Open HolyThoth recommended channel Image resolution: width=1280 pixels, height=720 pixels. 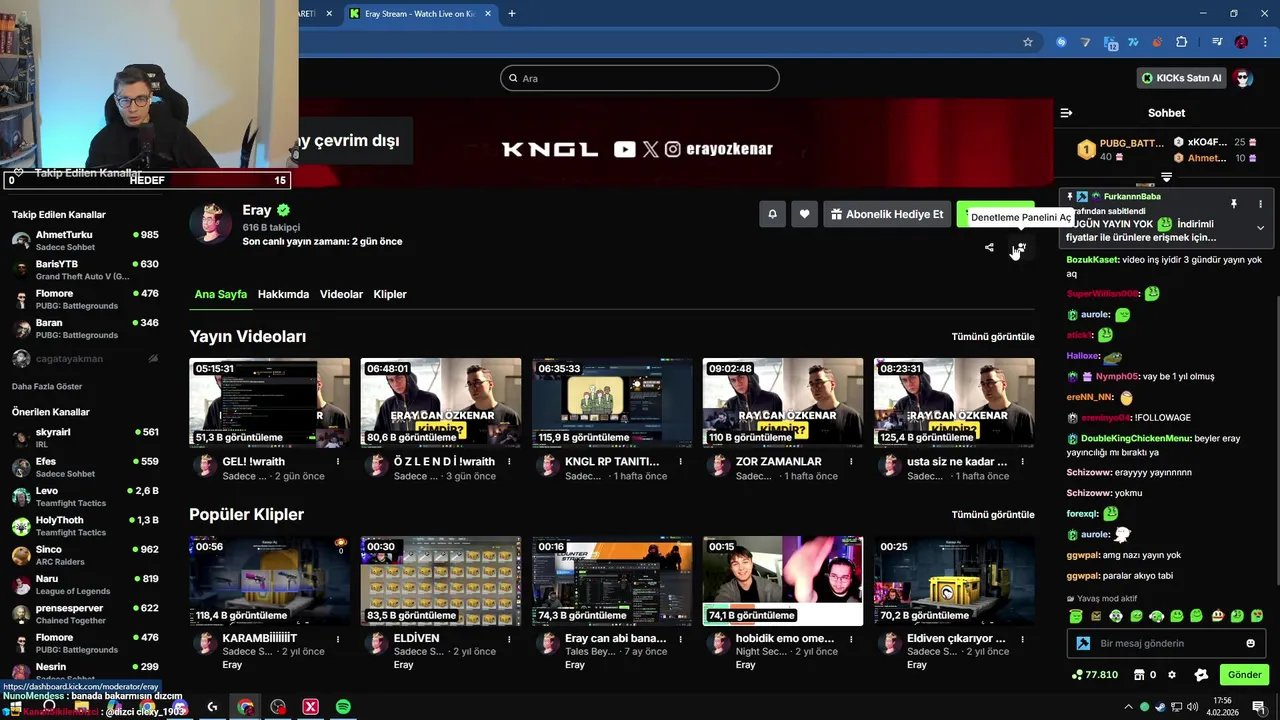[x=85, y=526]
